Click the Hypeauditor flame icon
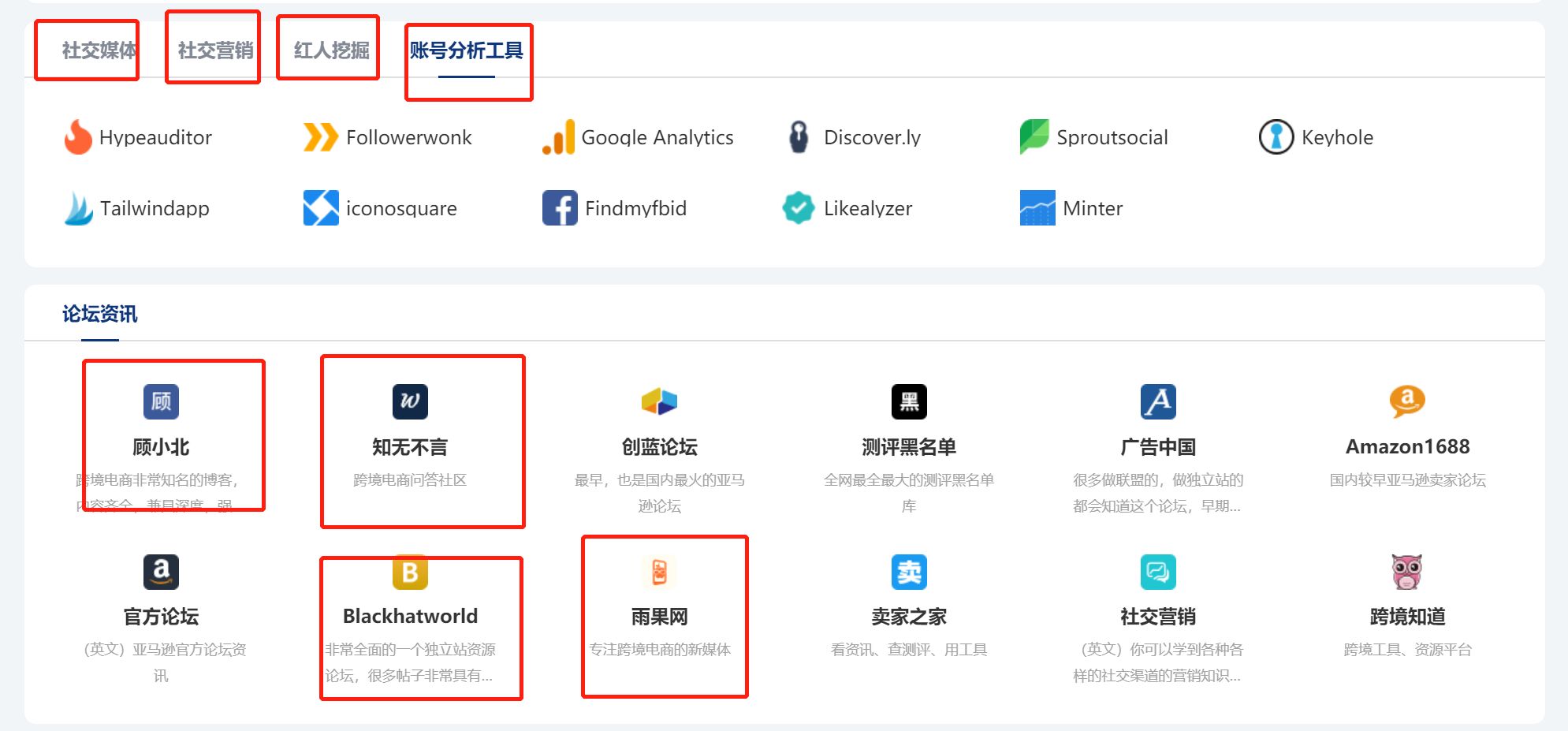The image size is (1568, 731). [77, 136]
